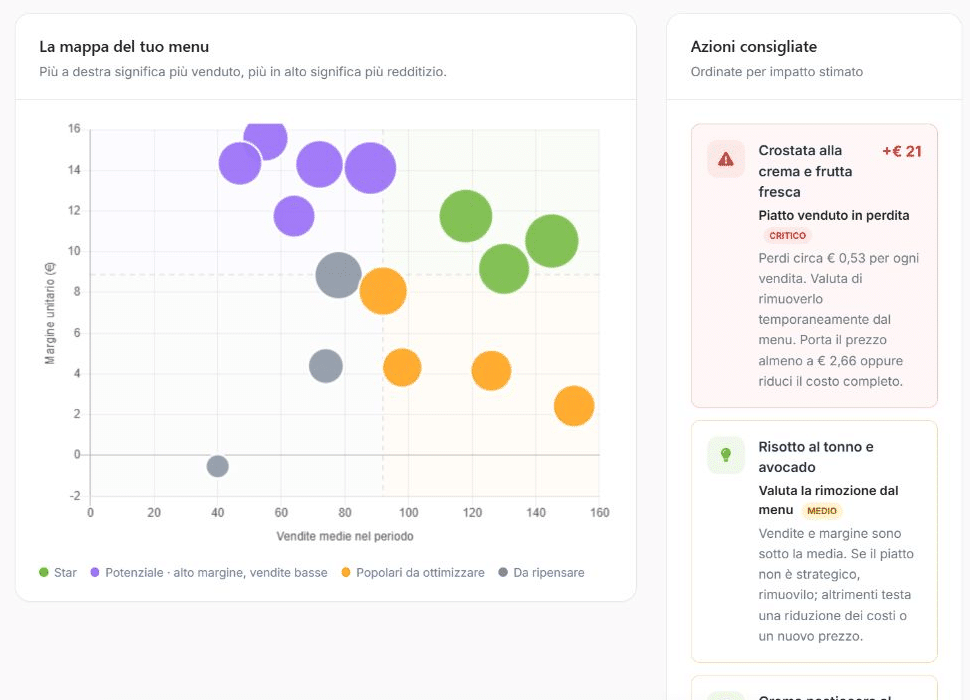Click the 'Vendite medie nel periodo' axis label
970x700 pixels.
pyautogui.click(x=345, y=536)
